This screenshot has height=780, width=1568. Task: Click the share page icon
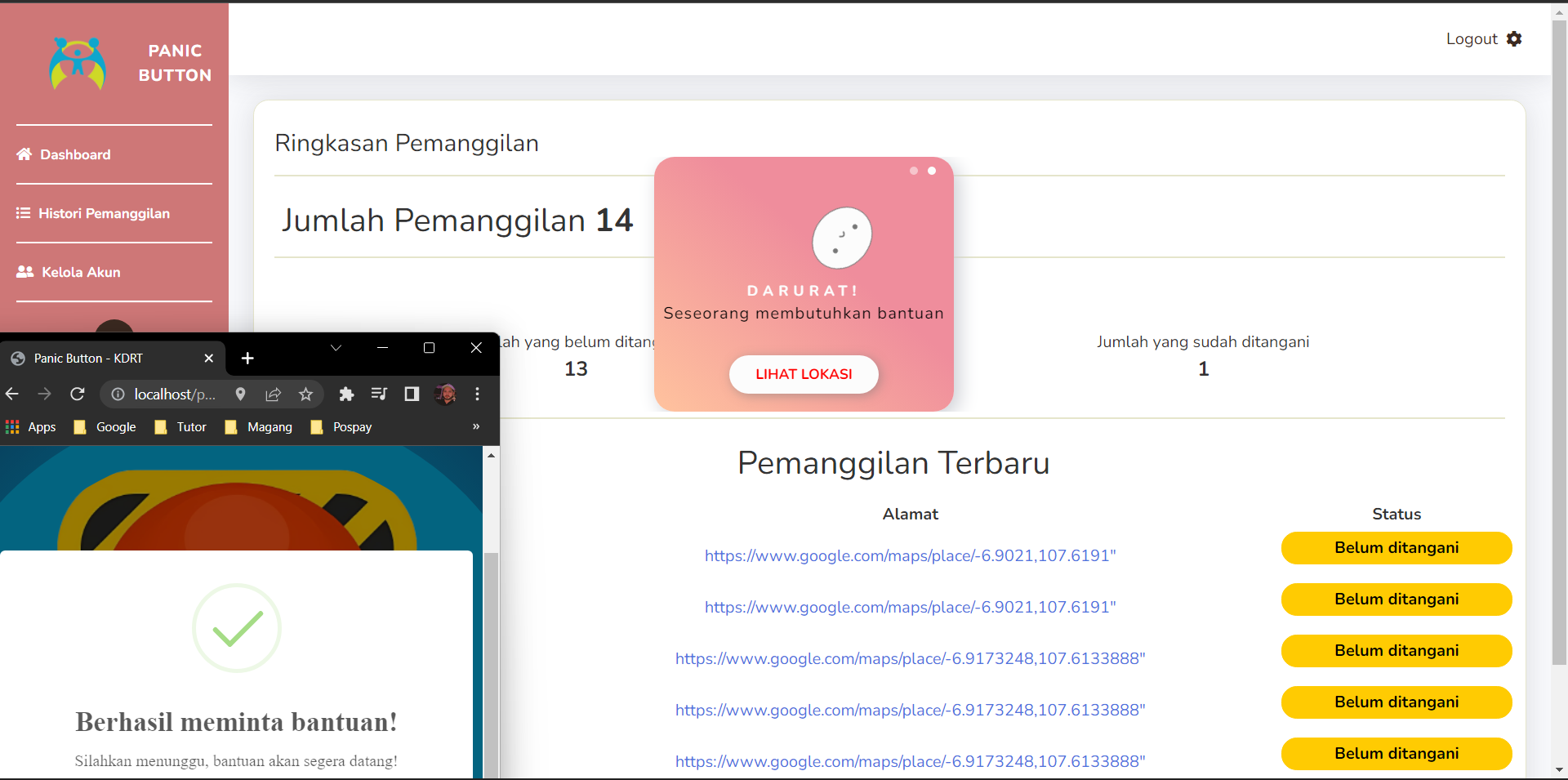(273, 394)
